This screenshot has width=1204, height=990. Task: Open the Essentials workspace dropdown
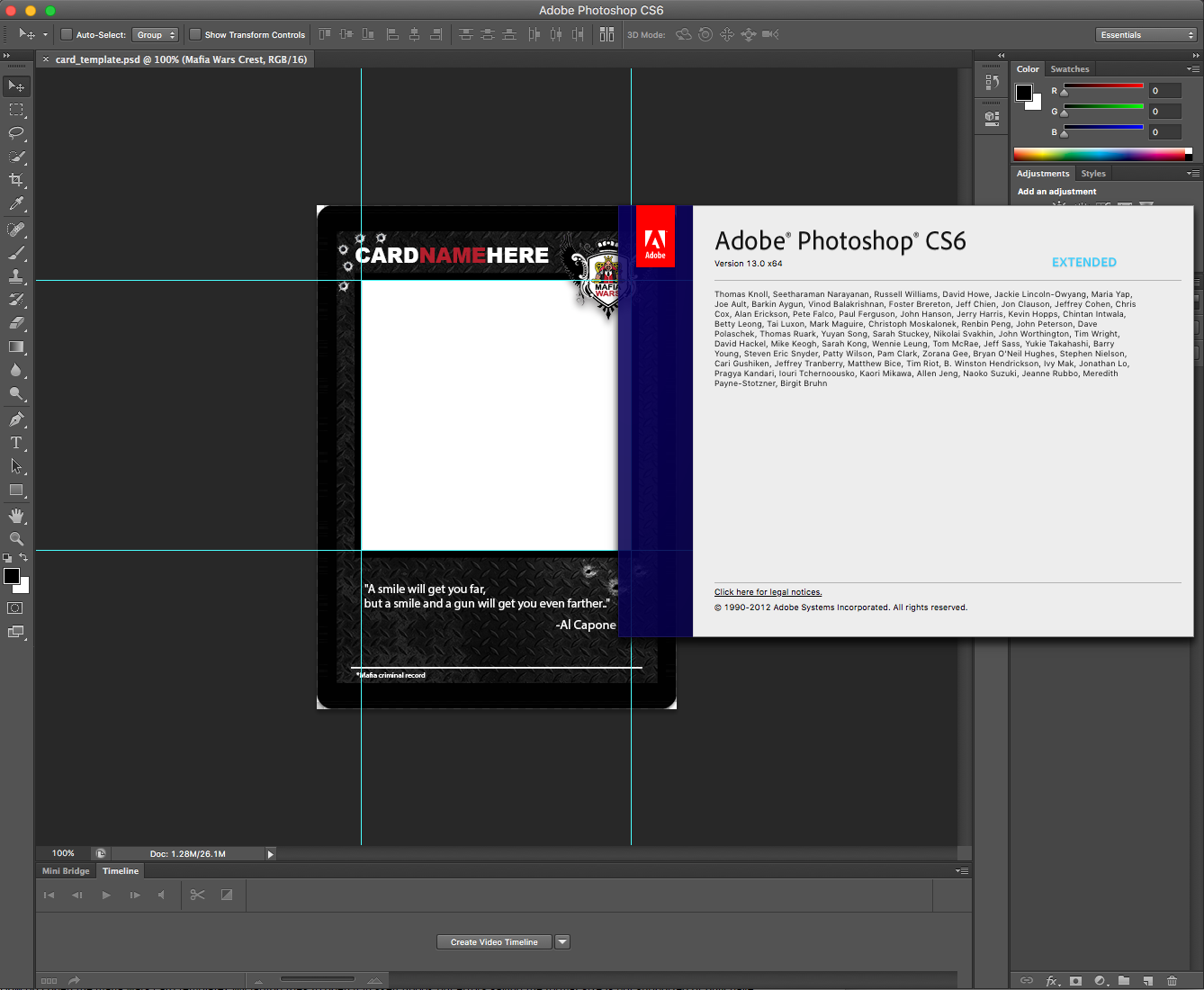click(x=1146, y=35)
